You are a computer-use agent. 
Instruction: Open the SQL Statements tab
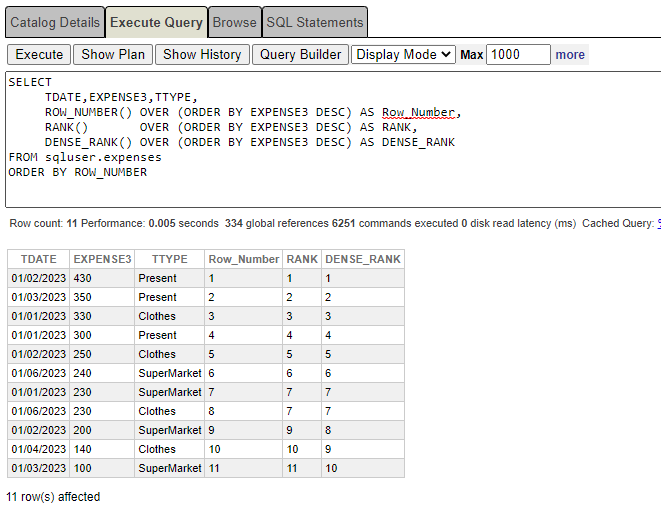click(315, 22)
